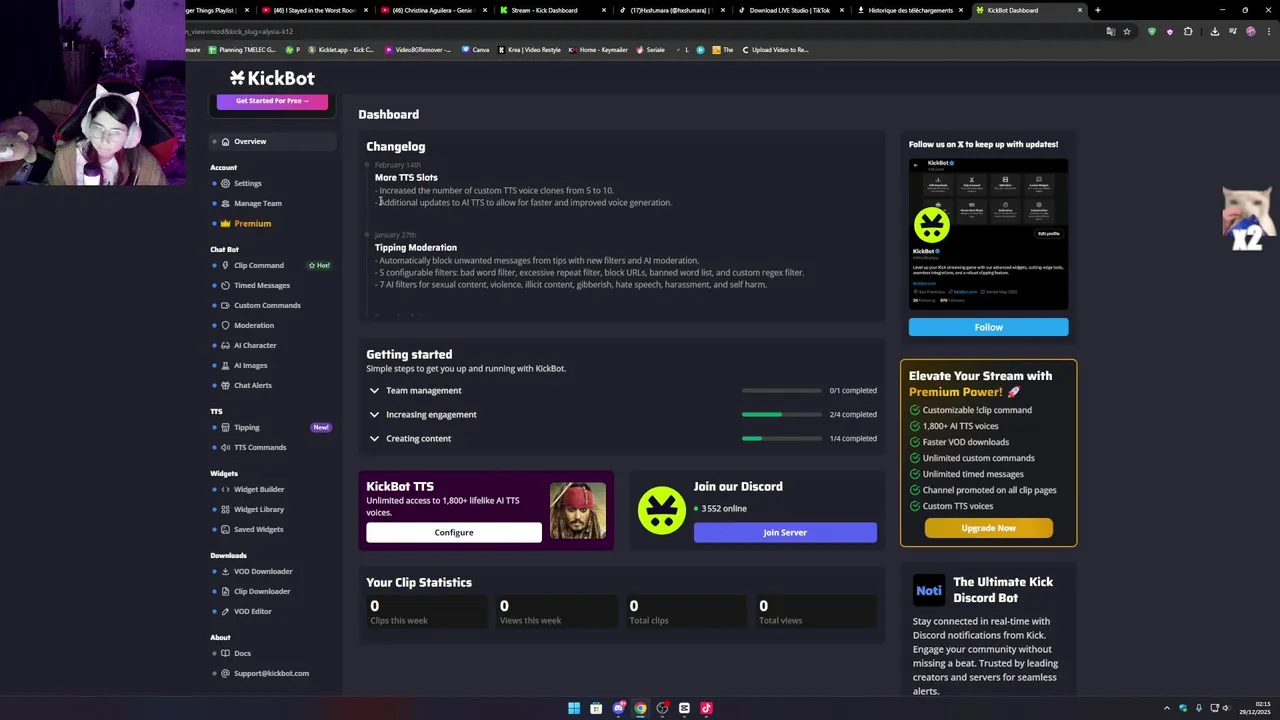Click the 'Tipping Moderation' changelog heading
The image size is (1280, 720).
[x=416, y=247]
